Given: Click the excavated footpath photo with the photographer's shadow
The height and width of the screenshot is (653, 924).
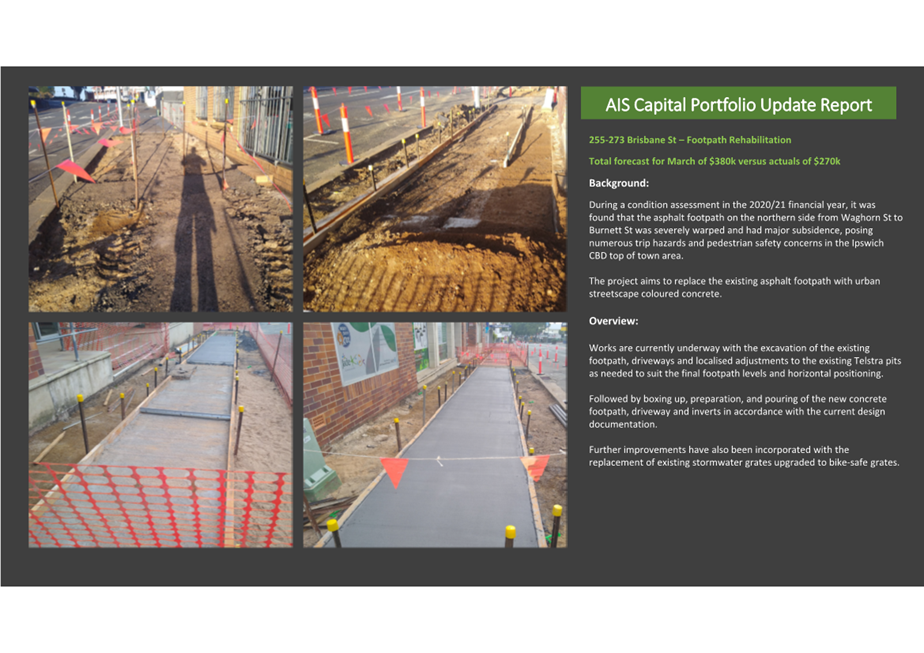Looking at the screenshot, I should pos(160,199).
